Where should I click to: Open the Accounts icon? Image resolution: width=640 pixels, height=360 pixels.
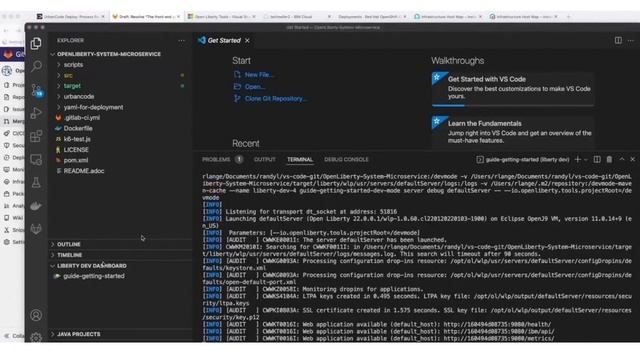36,315
